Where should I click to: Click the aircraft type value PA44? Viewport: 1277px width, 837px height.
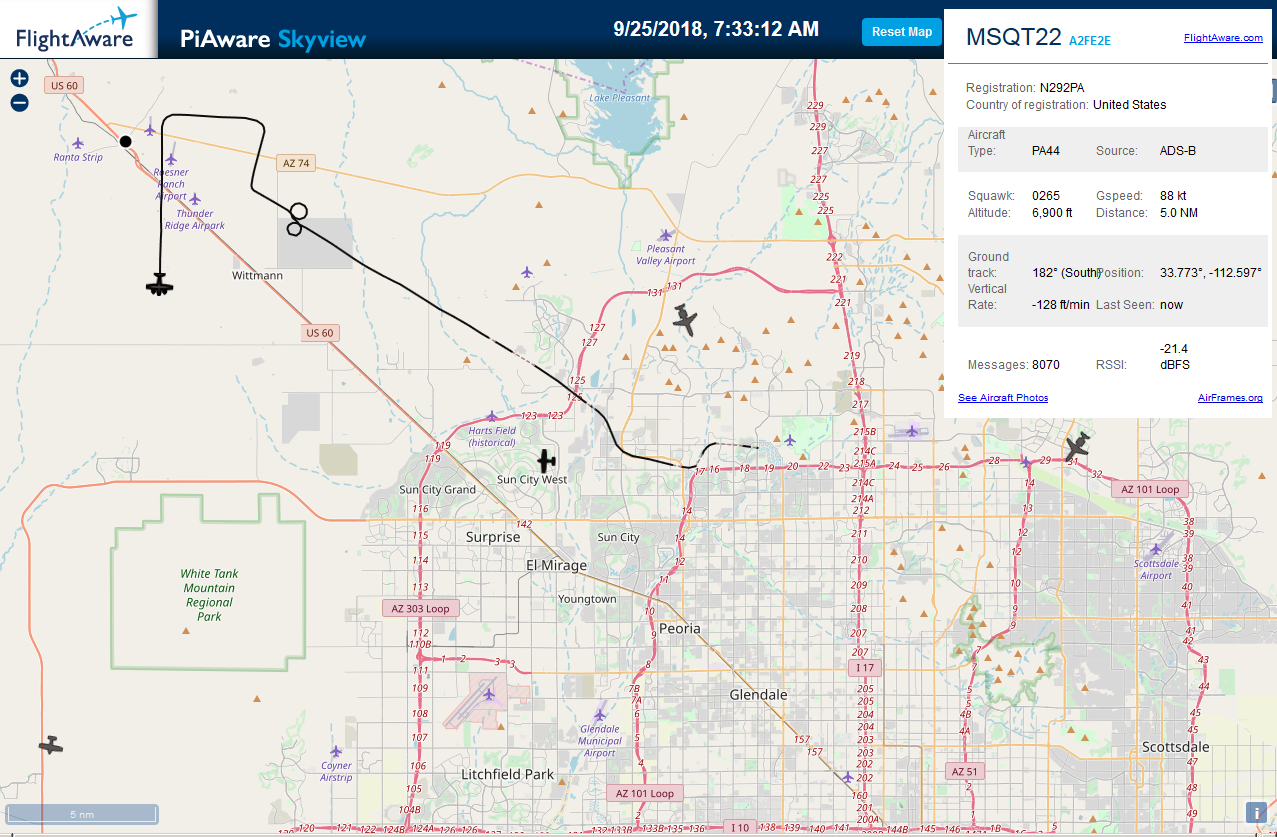[x=1047, y=151]
